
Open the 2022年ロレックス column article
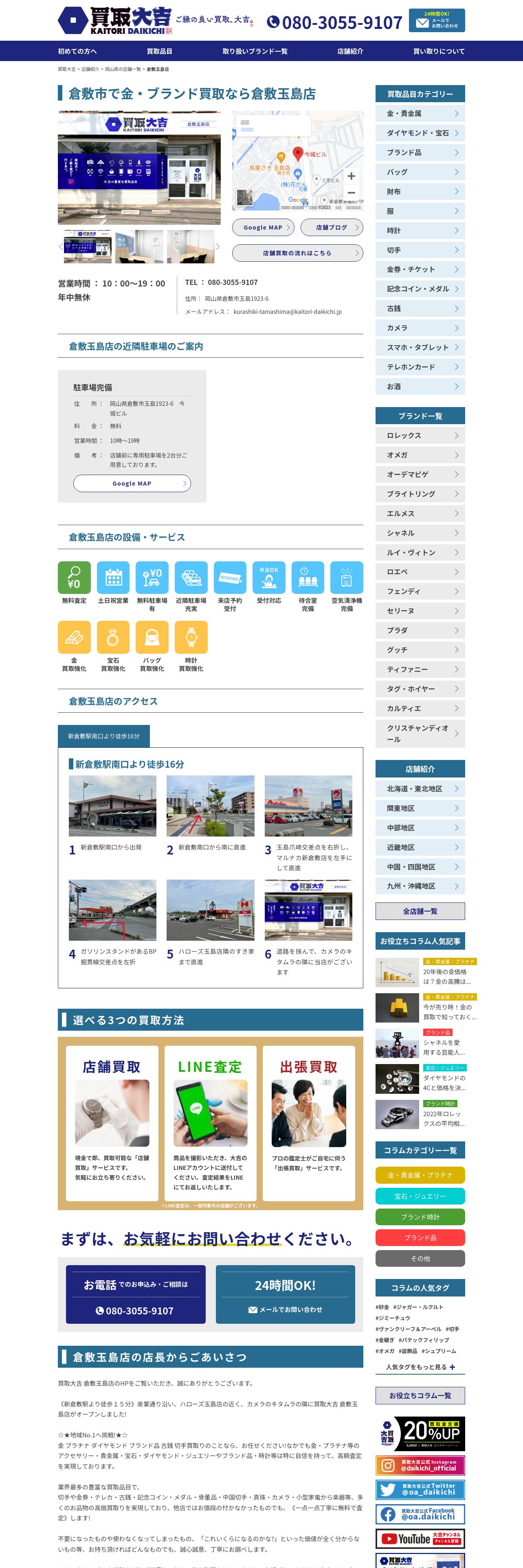(x=420, y=1114)
